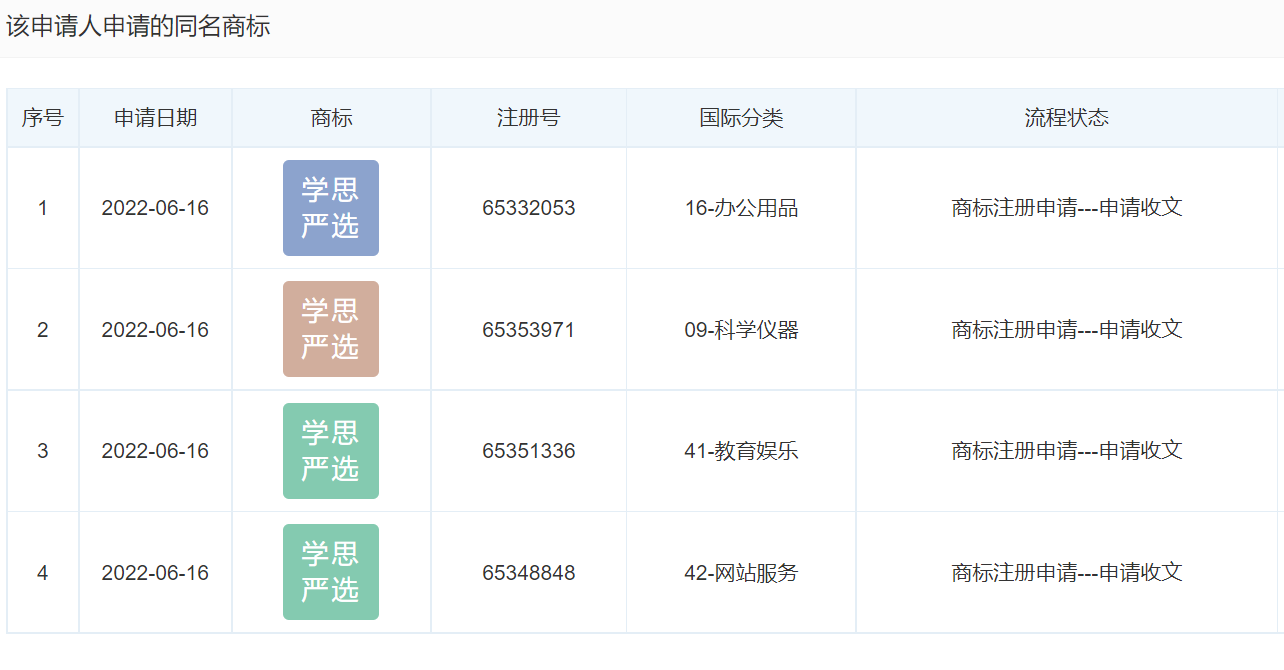Open the green 学思严选 trademark in row 3
This screenshot has height=670, width=1284.
[330, 451]
